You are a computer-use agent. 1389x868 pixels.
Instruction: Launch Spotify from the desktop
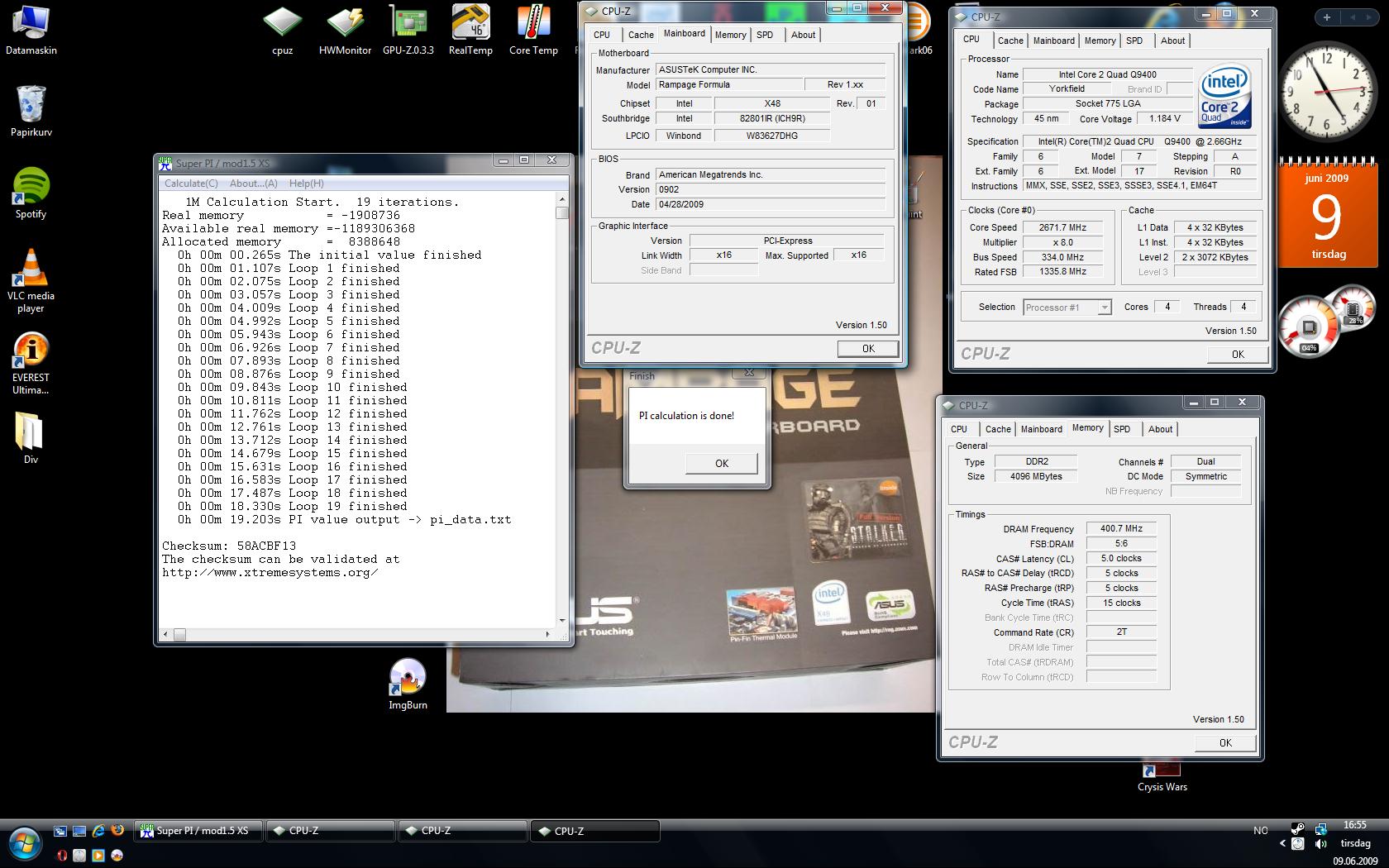(31, 193)
